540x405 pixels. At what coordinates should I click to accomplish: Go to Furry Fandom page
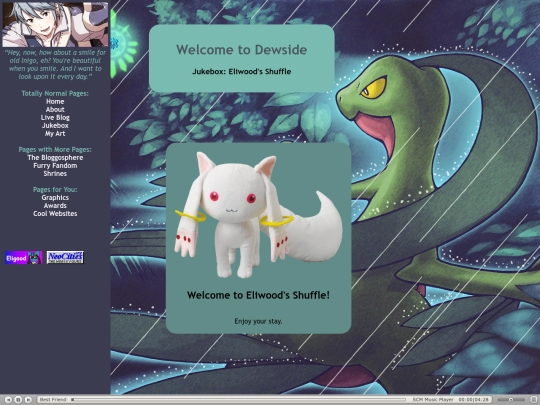tap(55, 166)
